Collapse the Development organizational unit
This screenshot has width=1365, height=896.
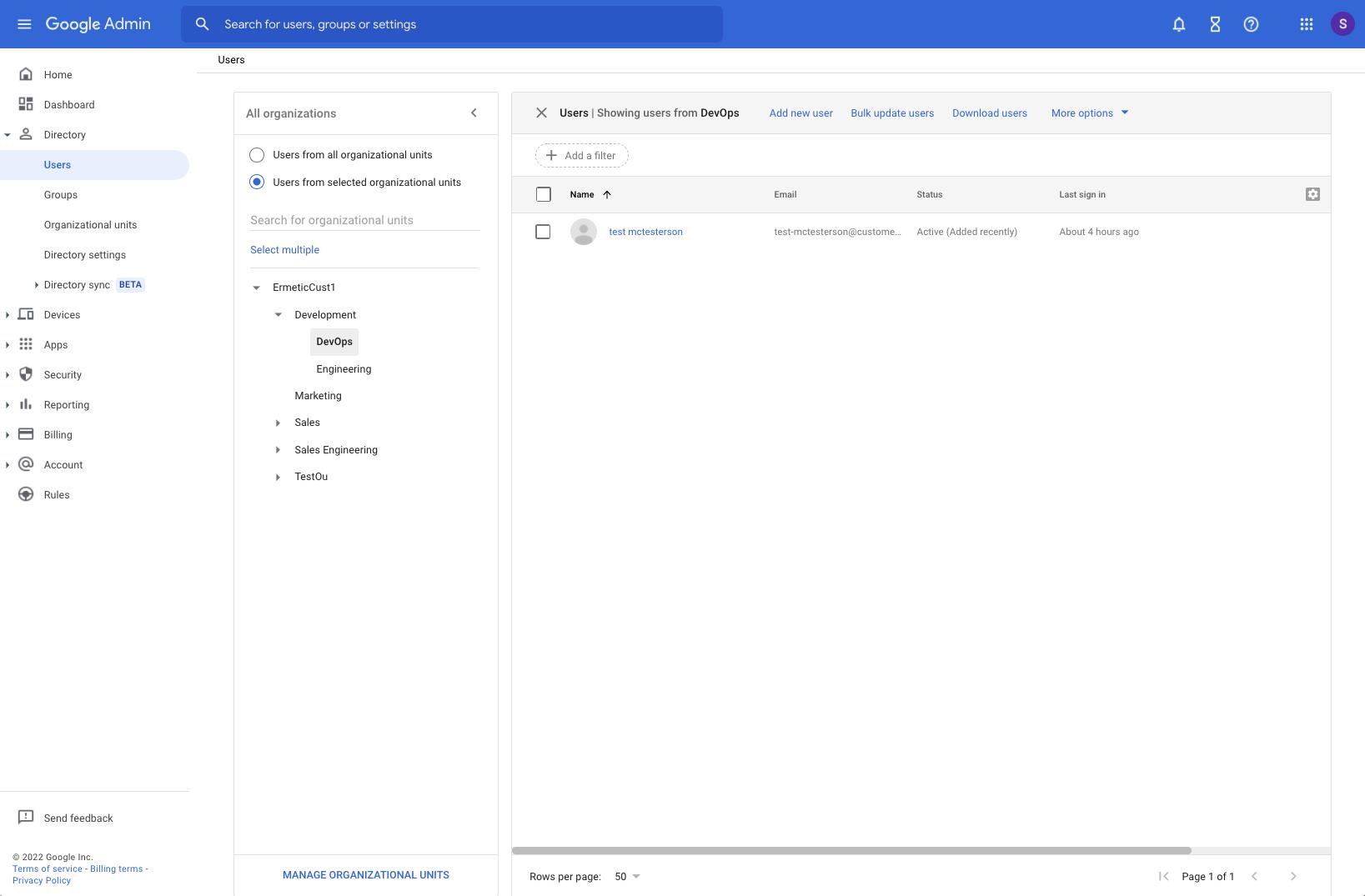coord(278,314)
